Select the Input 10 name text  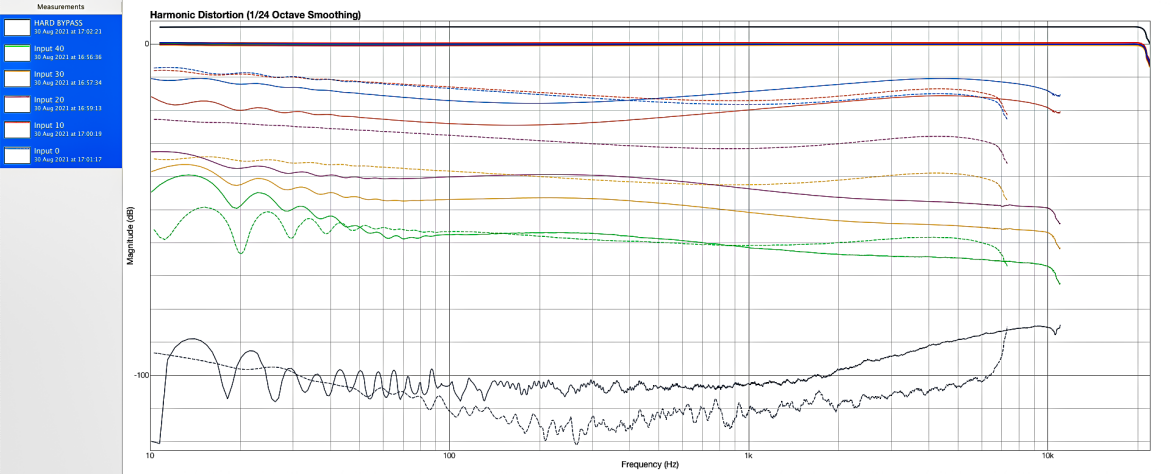click(49, 125)
